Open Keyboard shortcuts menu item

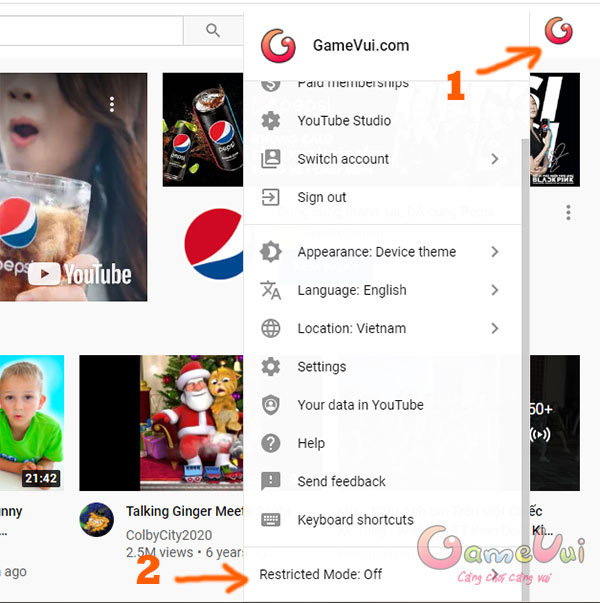383,520
